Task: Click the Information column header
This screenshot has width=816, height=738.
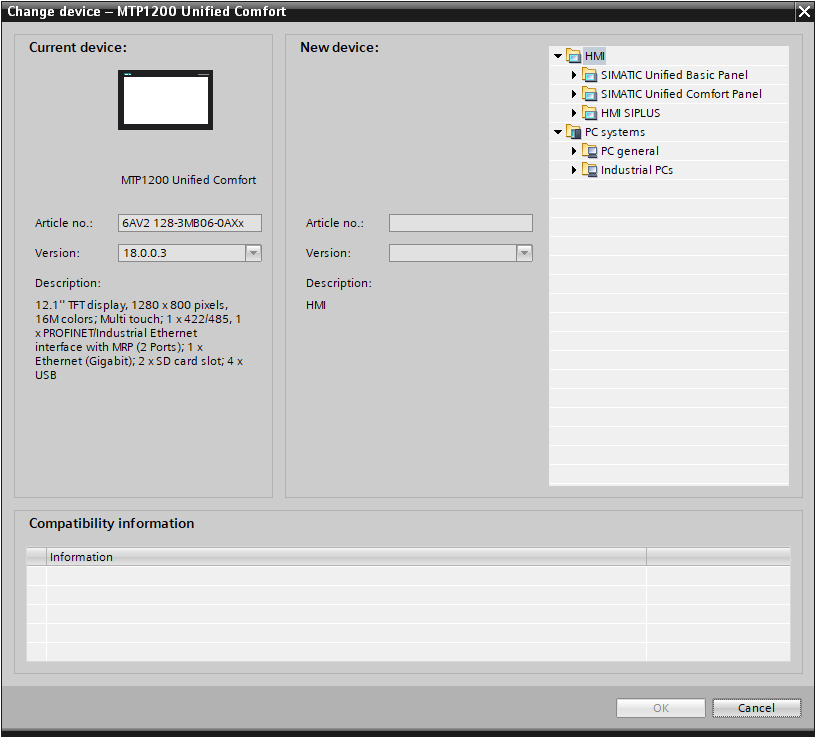Action: tap(346, 557)
